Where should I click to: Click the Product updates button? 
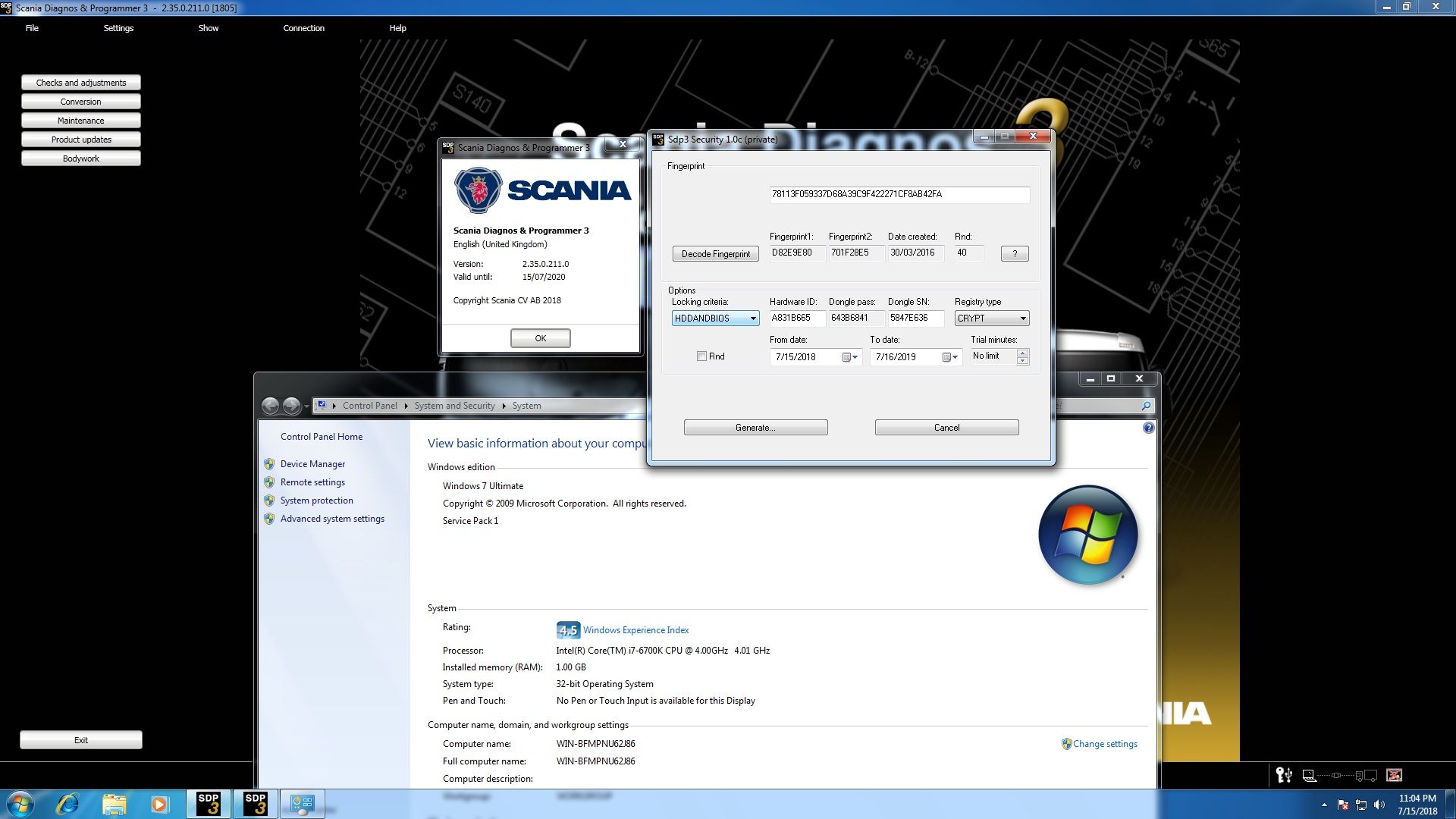tap(81, 140)
